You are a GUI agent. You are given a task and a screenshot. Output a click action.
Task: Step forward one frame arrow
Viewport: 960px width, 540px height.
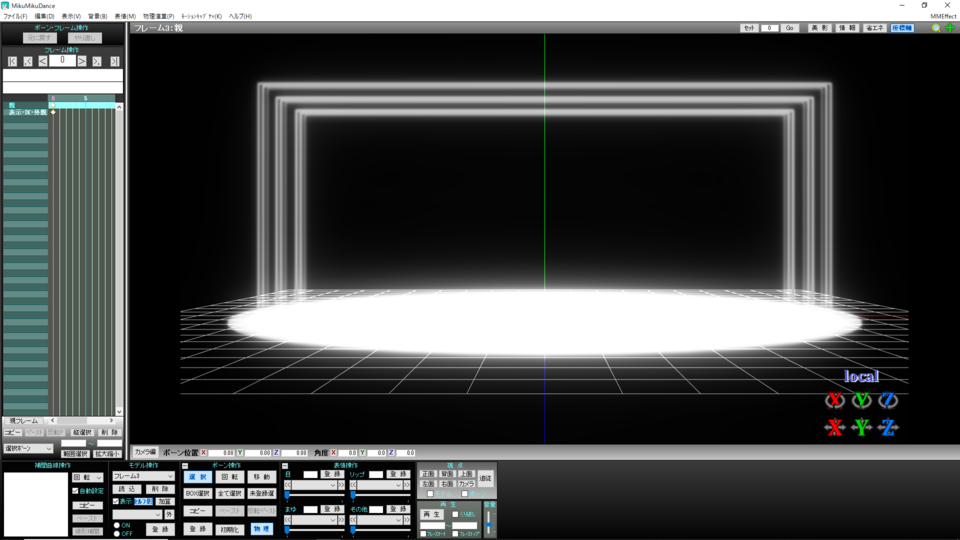pos(81,61)
